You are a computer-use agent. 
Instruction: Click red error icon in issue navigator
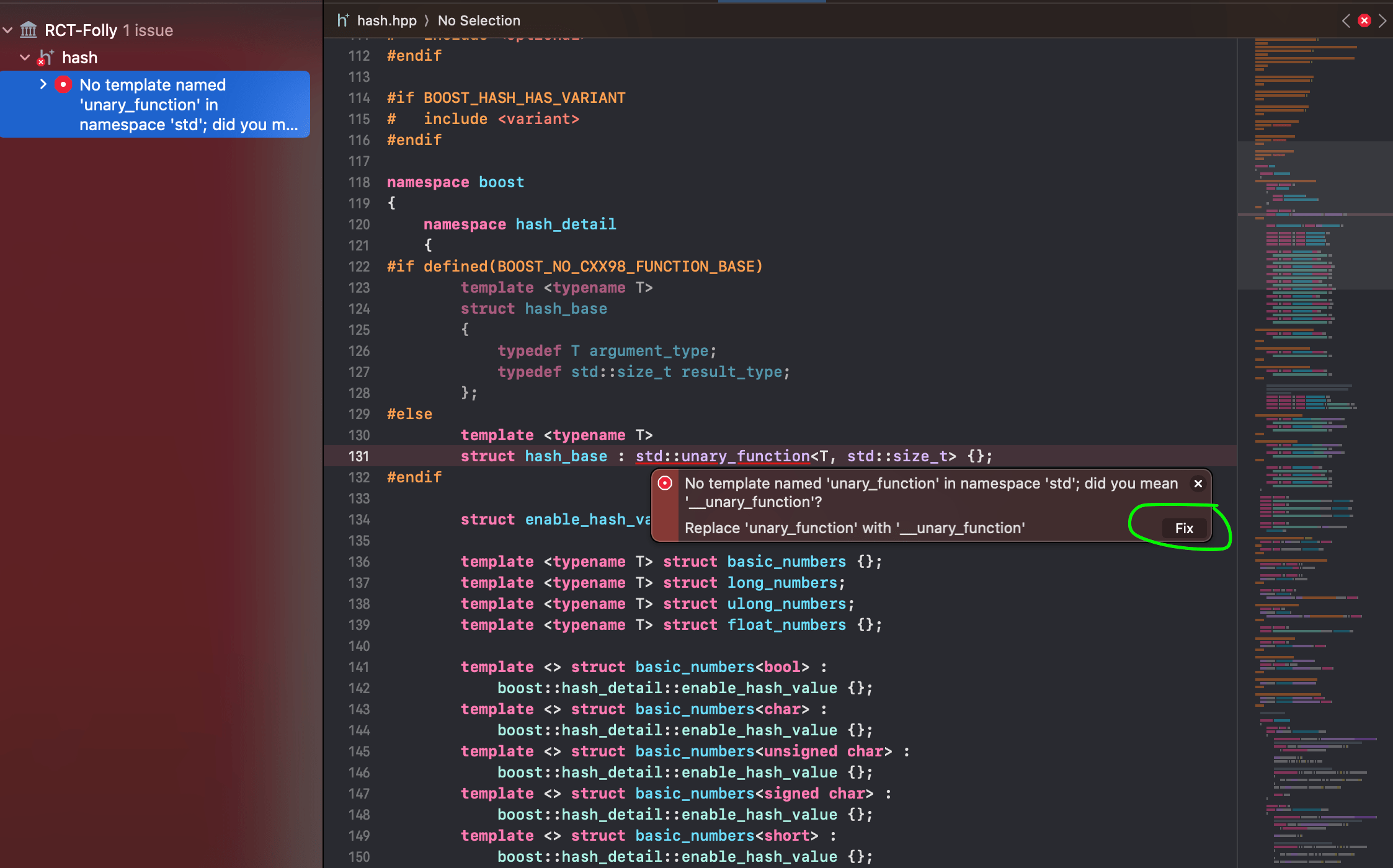coord(63,84)
